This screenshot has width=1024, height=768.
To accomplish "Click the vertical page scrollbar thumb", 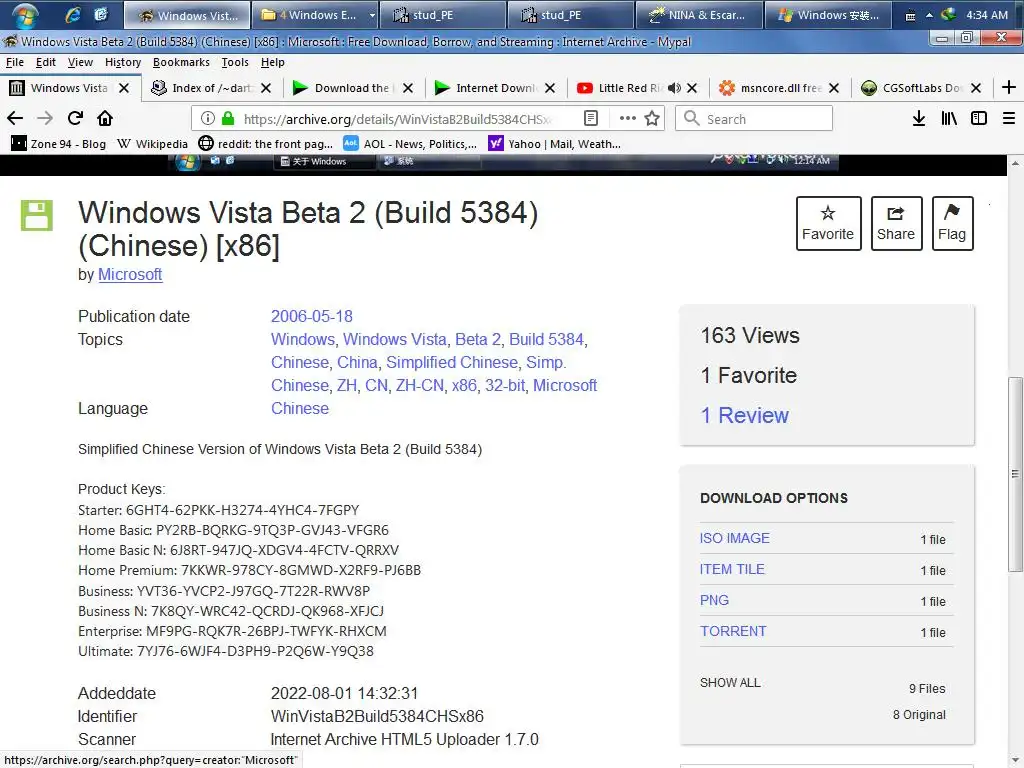I will tap(1015, 473).
